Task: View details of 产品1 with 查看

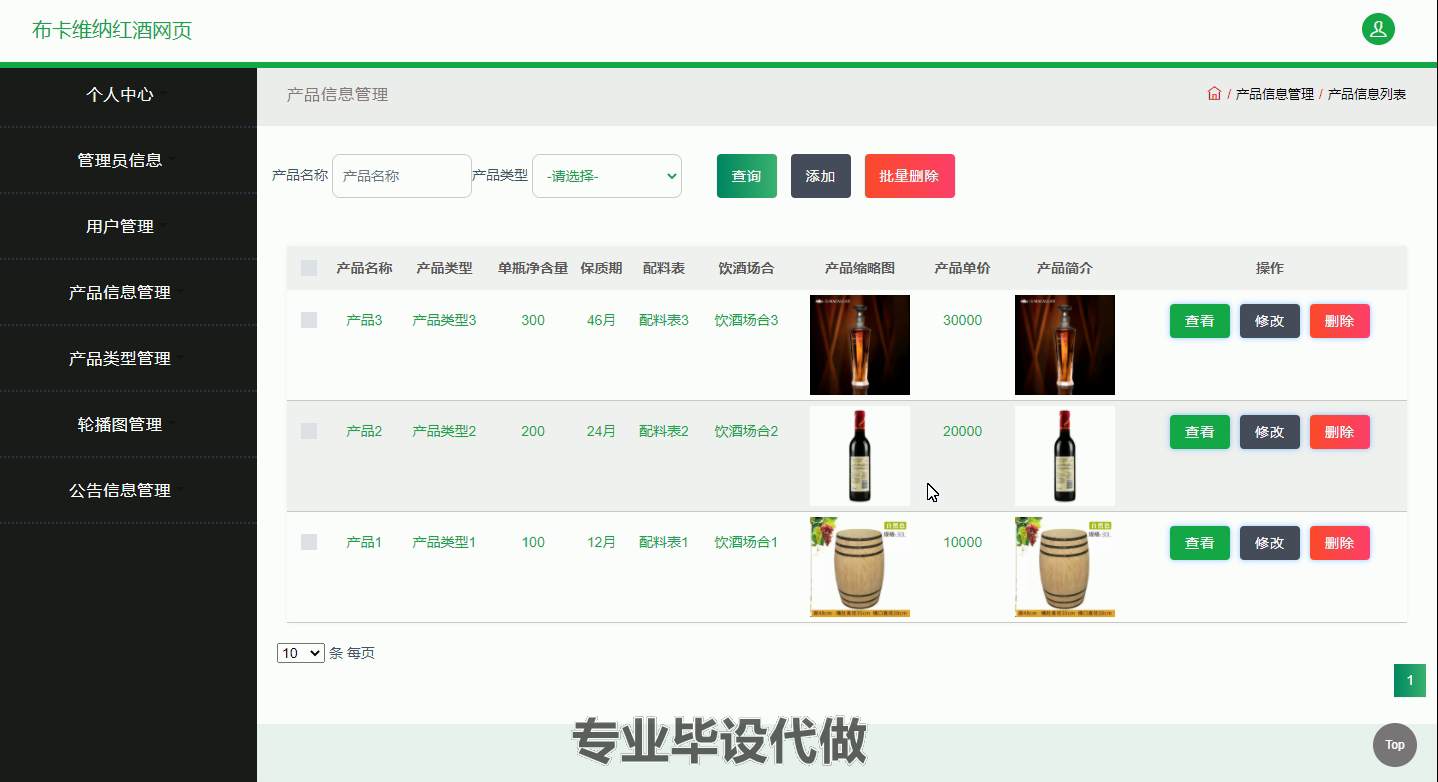Action: 1200,543
